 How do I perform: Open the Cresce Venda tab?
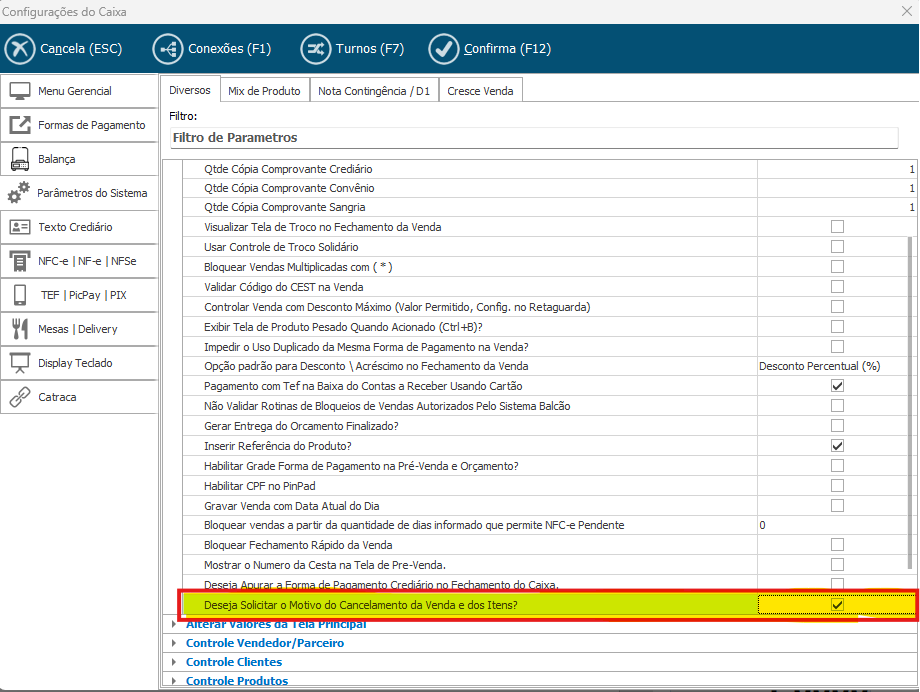(x=480, y=91)
